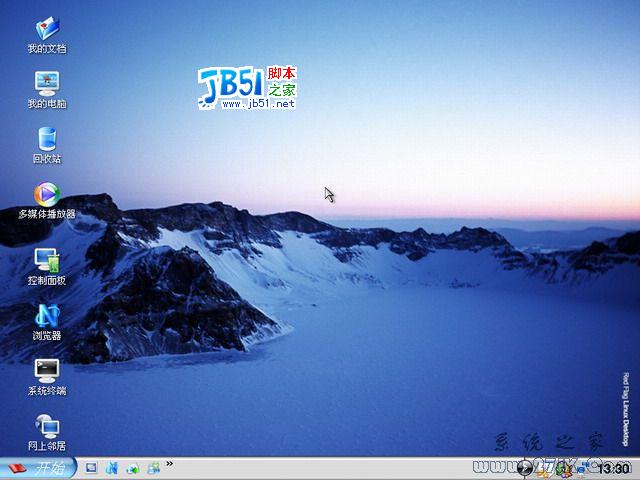Open the 系统终端 terminal icon
Screen dimensions: 640x480
tap(46, 372)
